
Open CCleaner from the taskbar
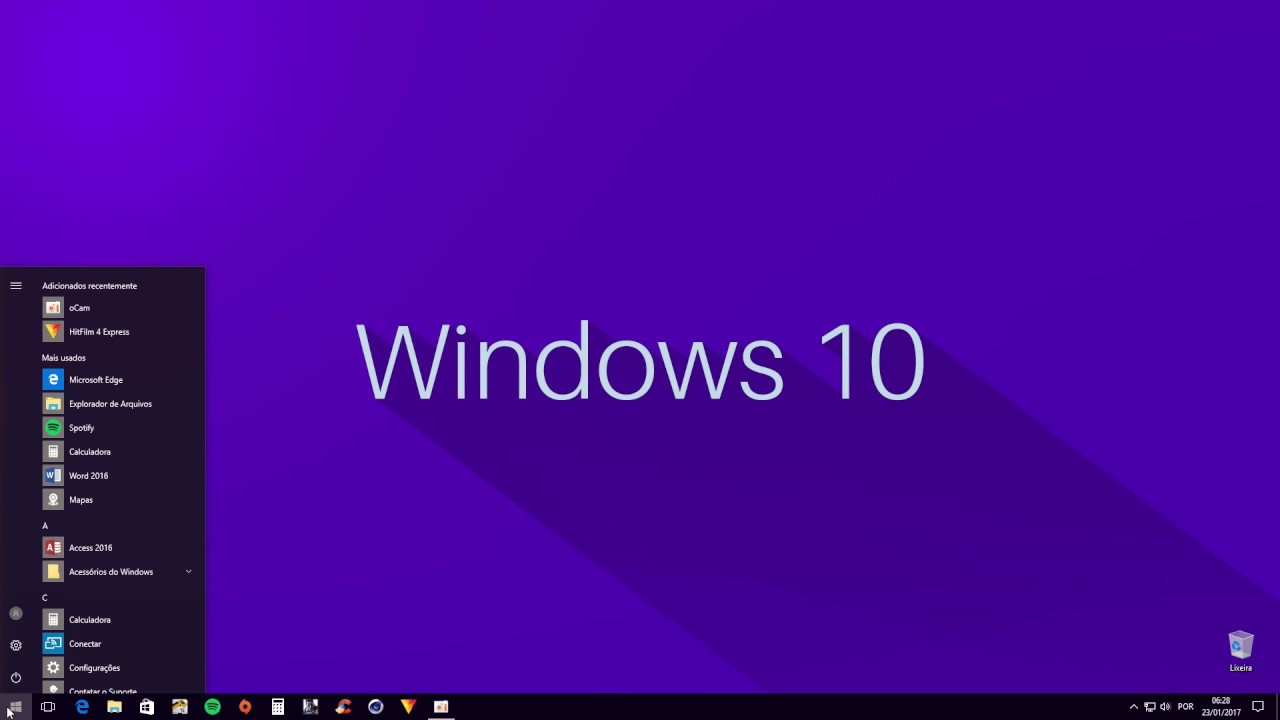[x=343, y=707]
